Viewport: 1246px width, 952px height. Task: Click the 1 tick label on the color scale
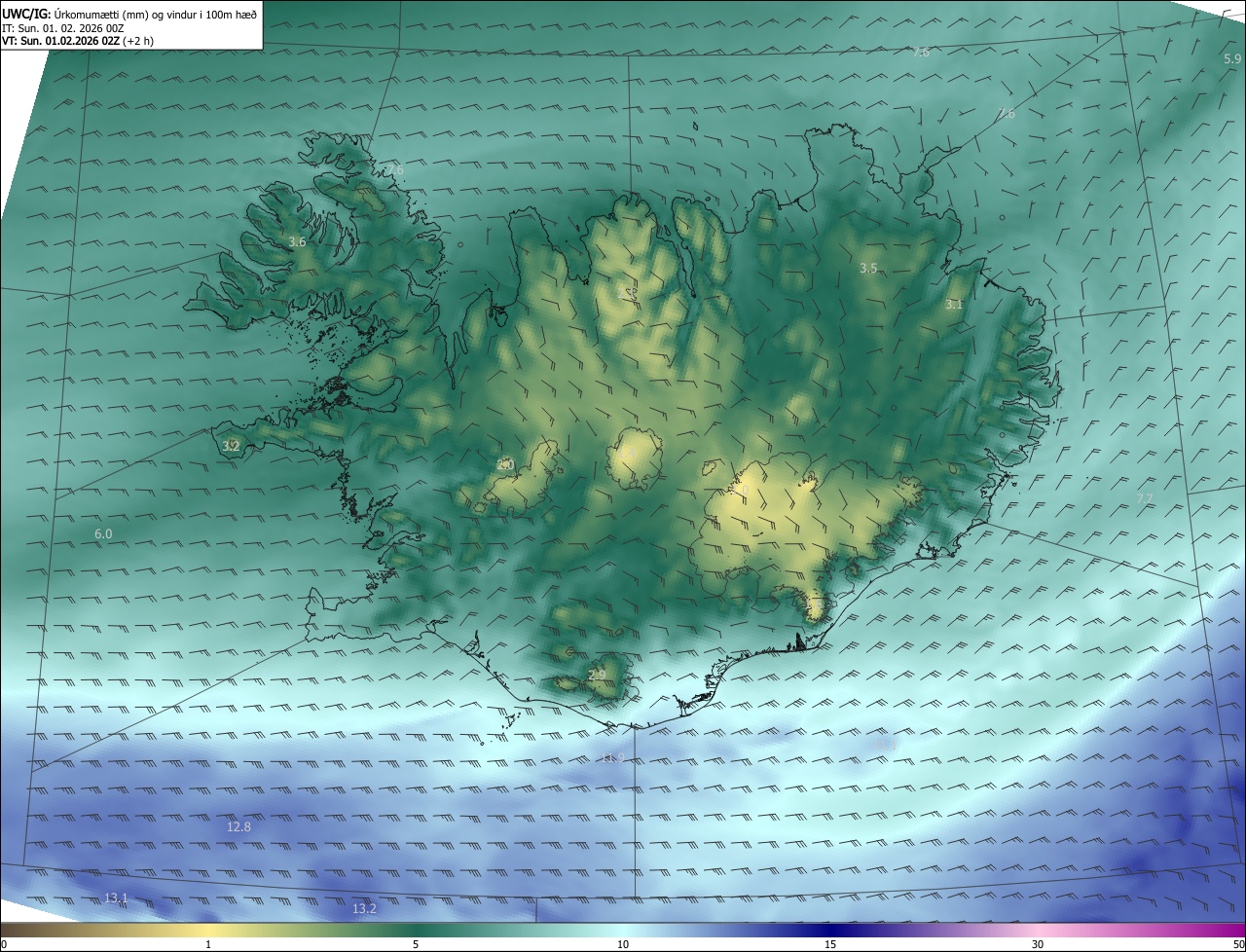point(208,944)
